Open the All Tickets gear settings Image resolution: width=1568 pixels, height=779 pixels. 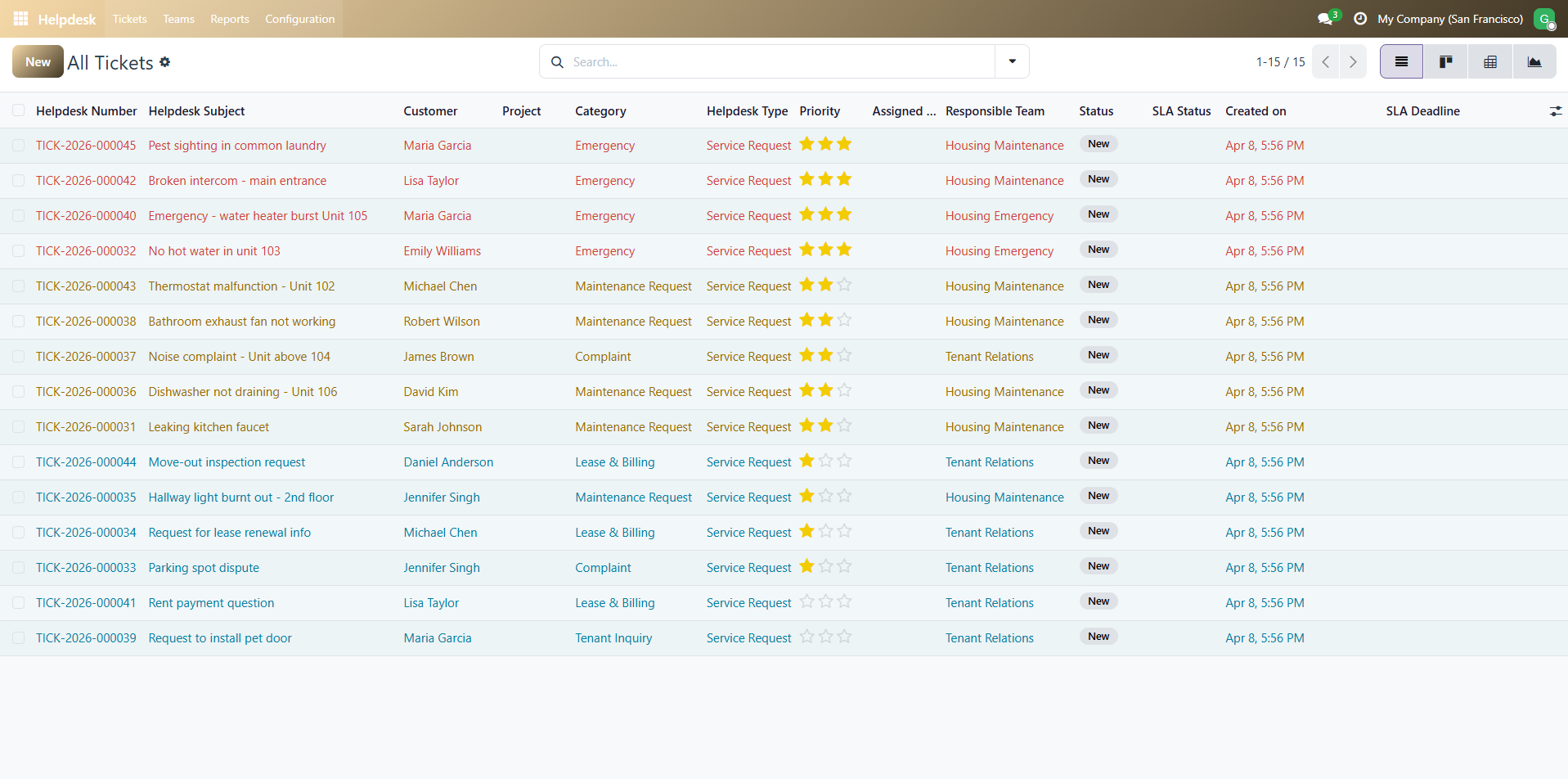[x=165, y=62]
